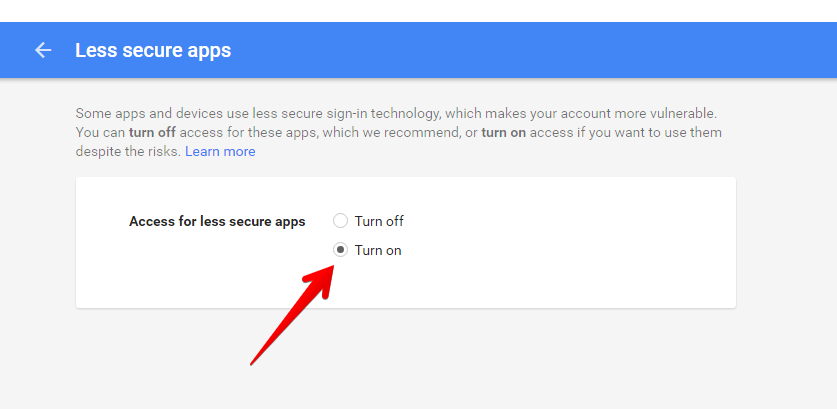The width and height of the screenshot is (837, 409).
Task: Select the Turn on radio button
Action: 340,250
